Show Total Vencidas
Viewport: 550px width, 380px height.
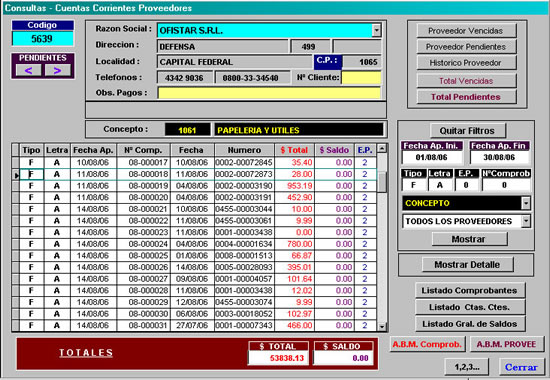466,81
